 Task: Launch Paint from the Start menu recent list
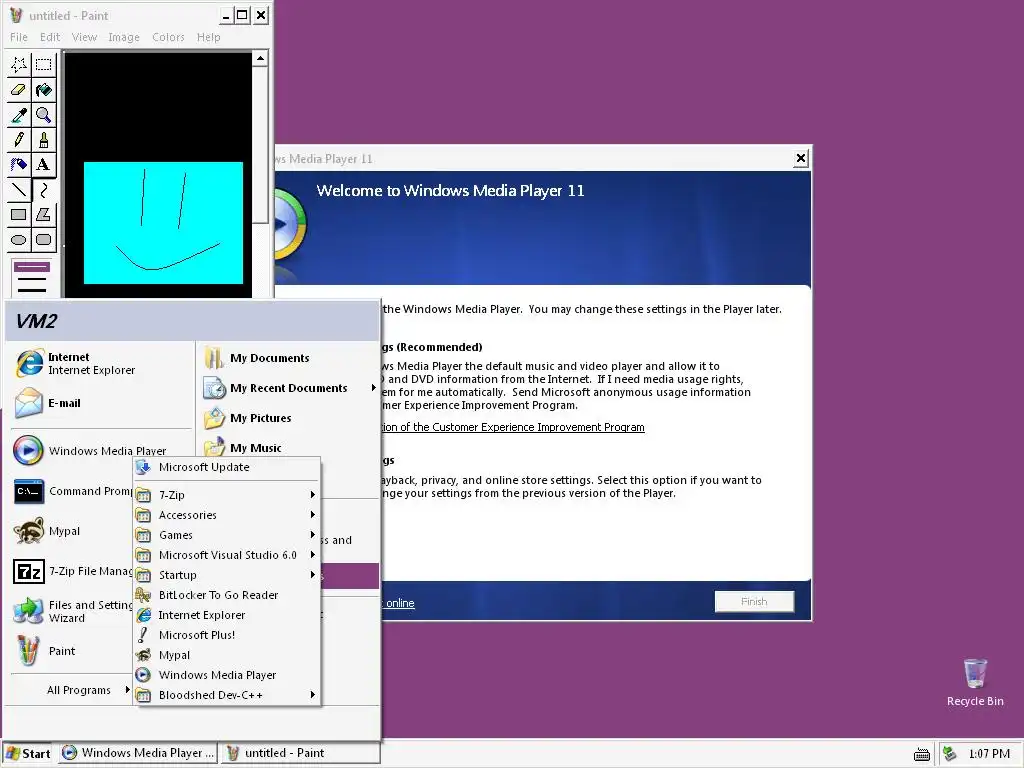click(x=72, y=651)
